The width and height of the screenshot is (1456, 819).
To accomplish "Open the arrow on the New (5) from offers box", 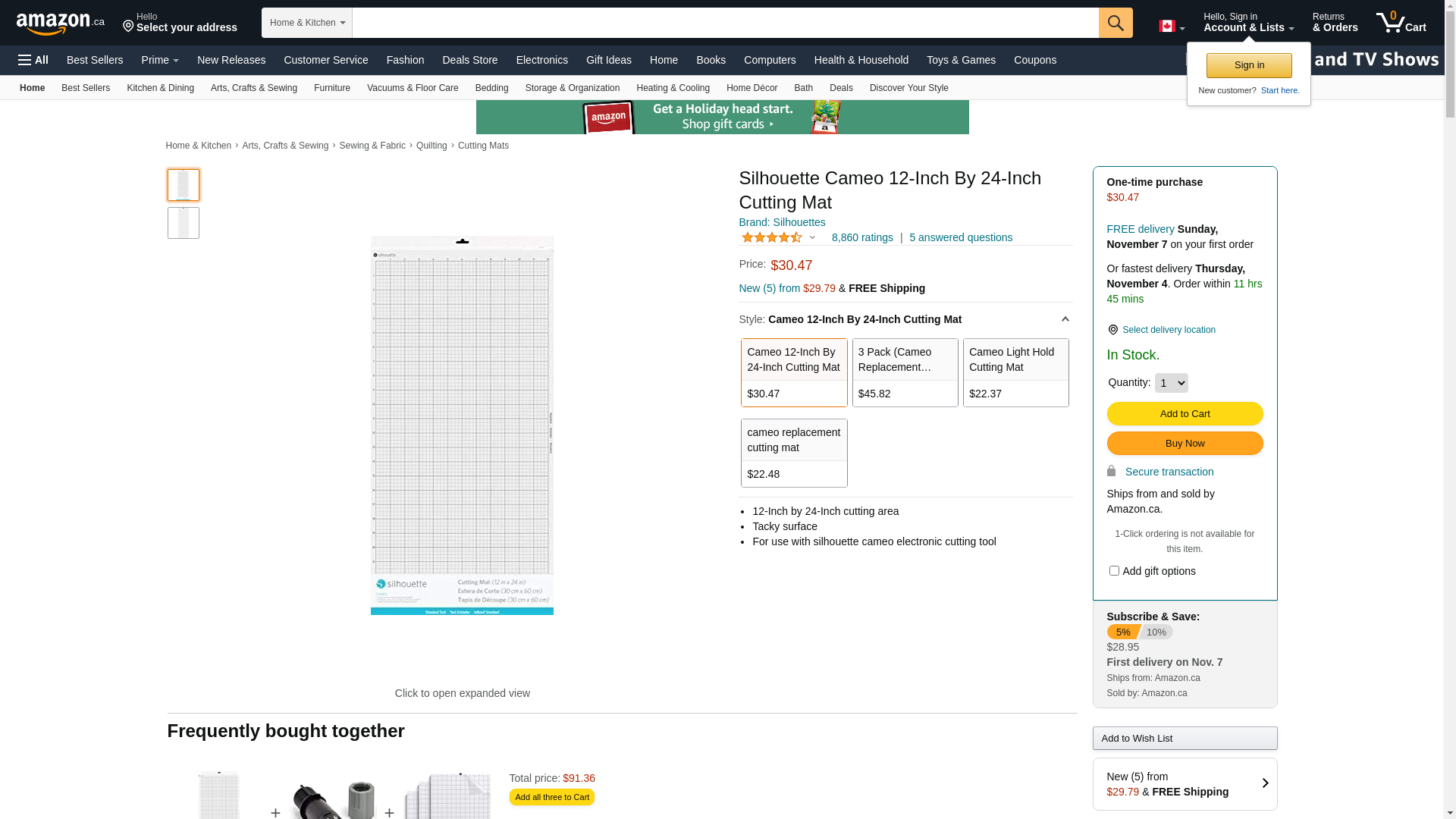I will click(1264, 783).
